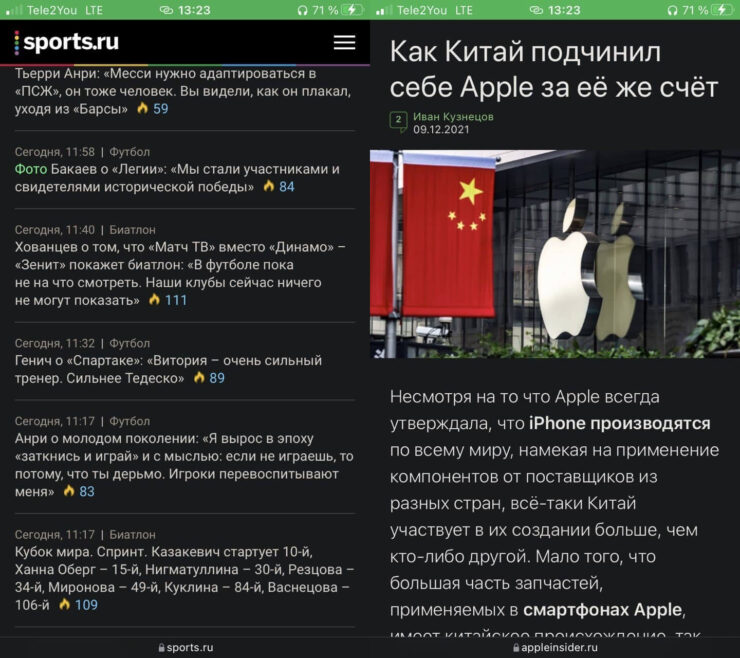Tap comment count 84
The image size is (740, 658).
(x=286, y=186)
